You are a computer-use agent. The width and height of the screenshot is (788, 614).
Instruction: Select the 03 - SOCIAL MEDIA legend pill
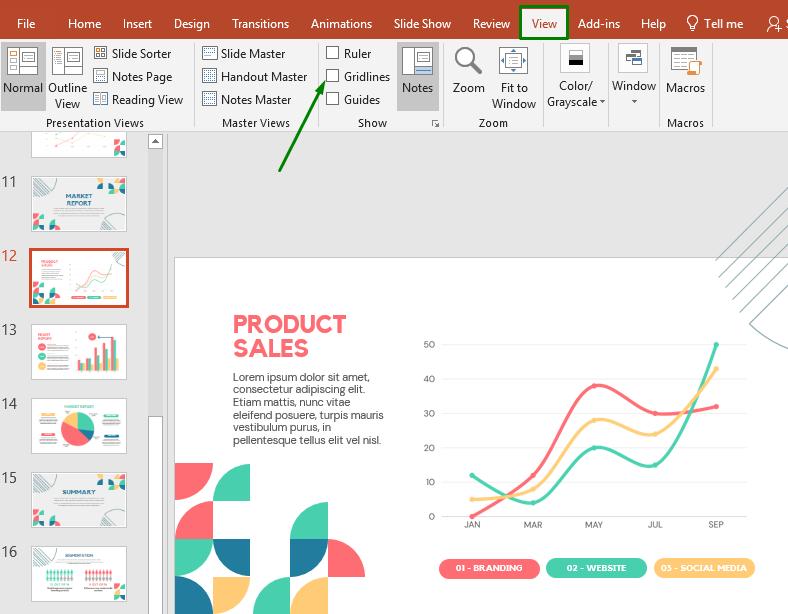point(704,568)
